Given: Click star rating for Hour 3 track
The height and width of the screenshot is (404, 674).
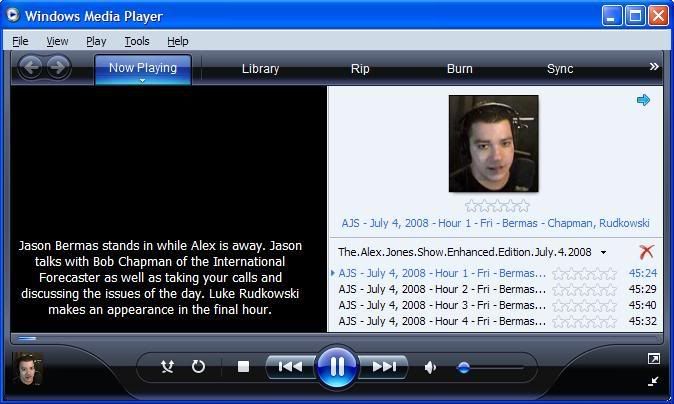Looking at the screenshot, I should click(x=585, y=306).
